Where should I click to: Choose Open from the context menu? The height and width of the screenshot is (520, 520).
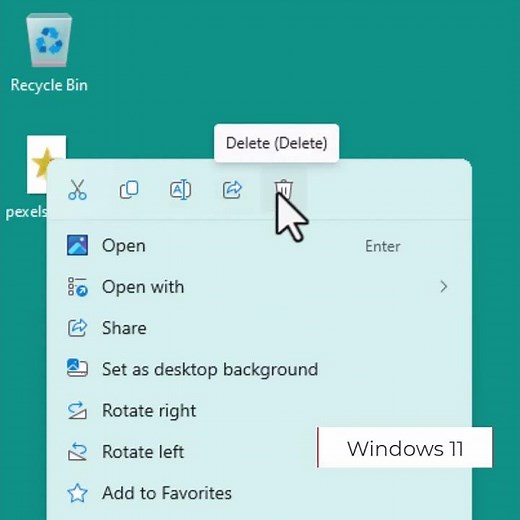tap(259, 246)
